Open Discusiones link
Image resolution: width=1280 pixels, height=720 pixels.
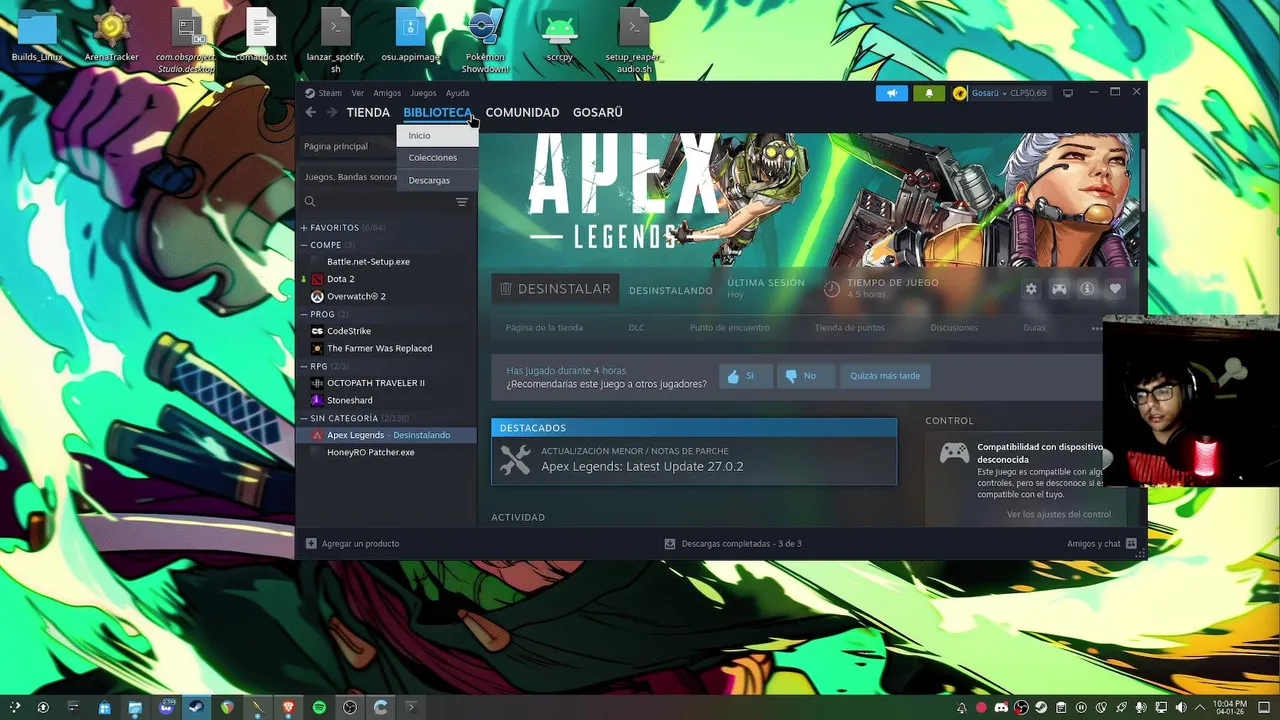[x=954, y=328]
